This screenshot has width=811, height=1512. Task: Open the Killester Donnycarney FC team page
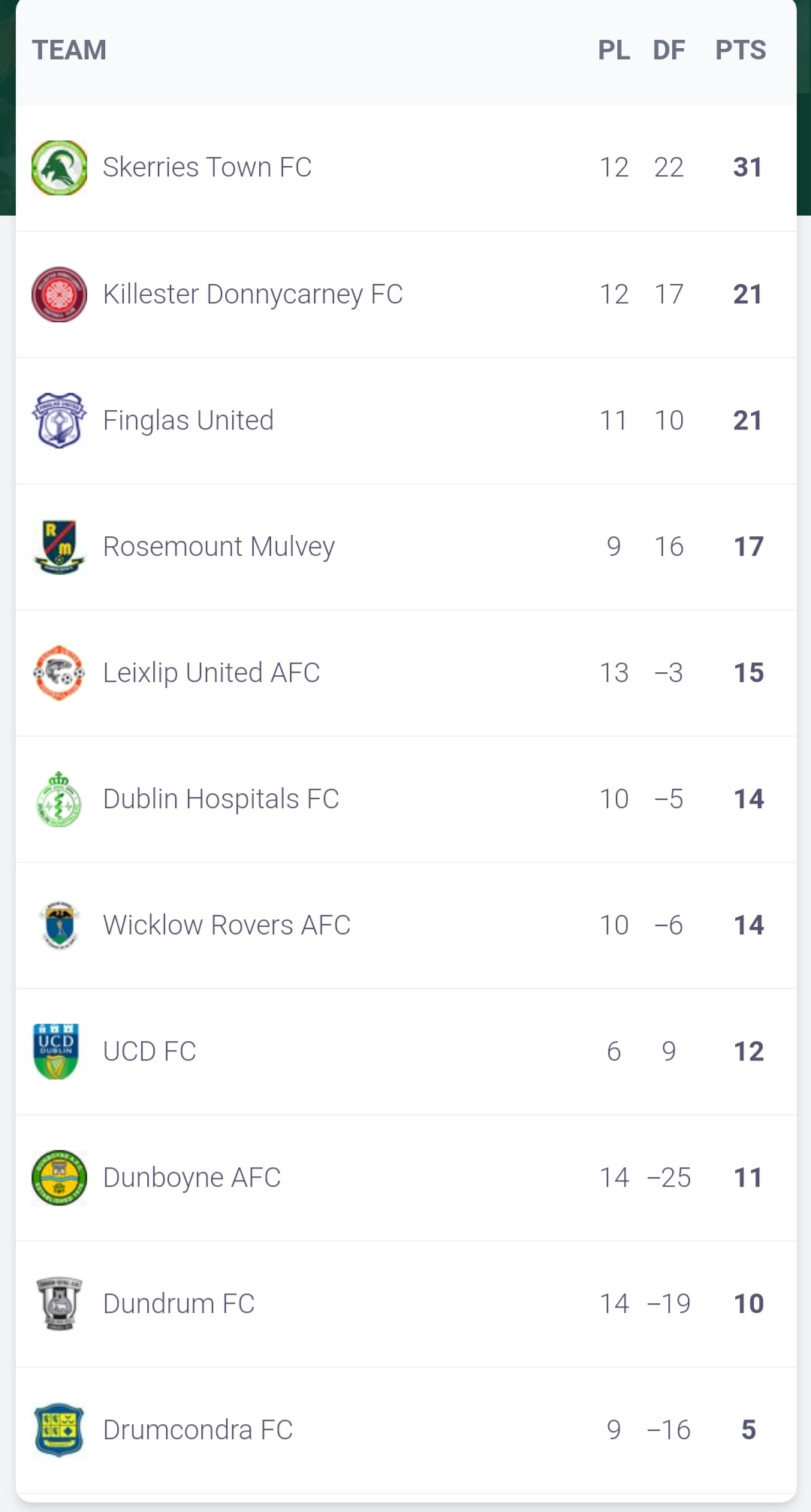[252, 293]
